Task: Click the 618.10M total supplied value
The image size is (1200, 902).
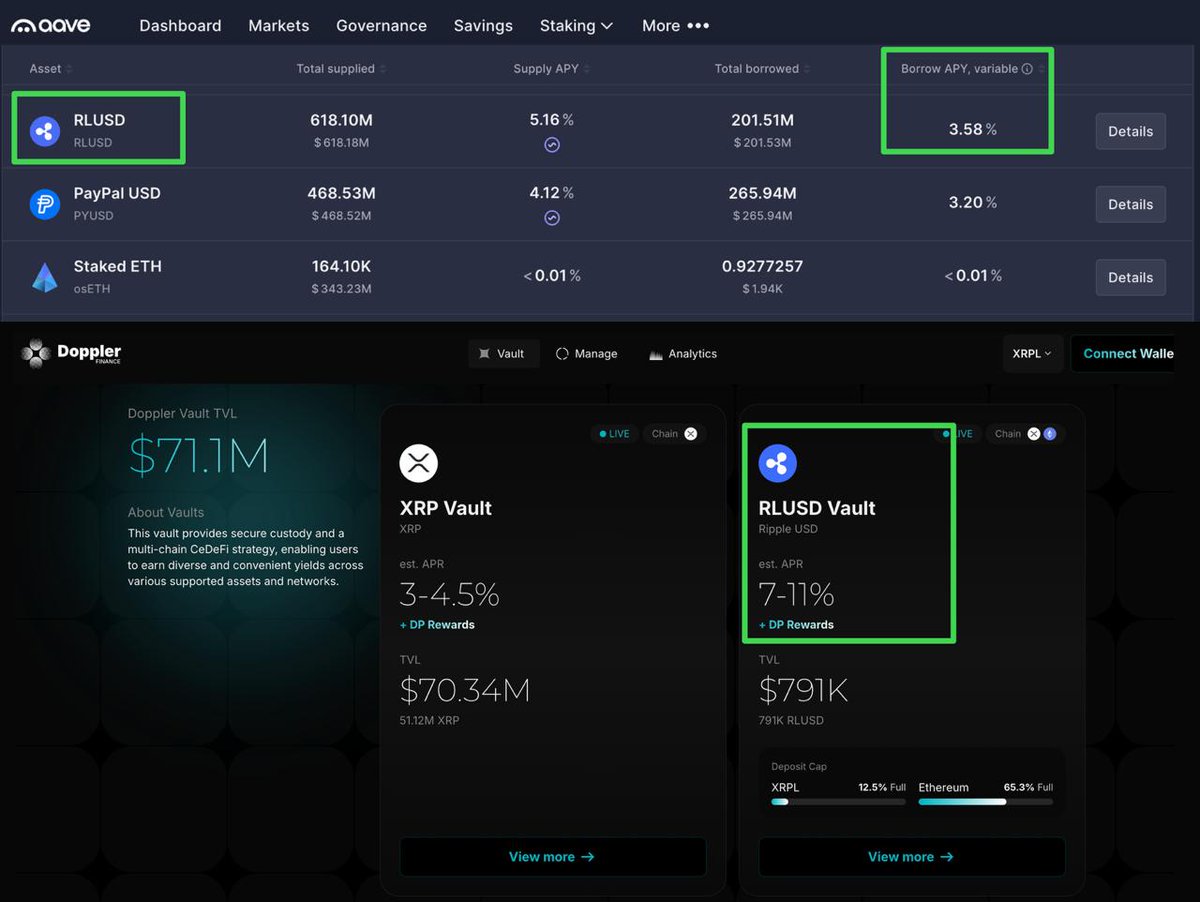Action: (341, 120)
